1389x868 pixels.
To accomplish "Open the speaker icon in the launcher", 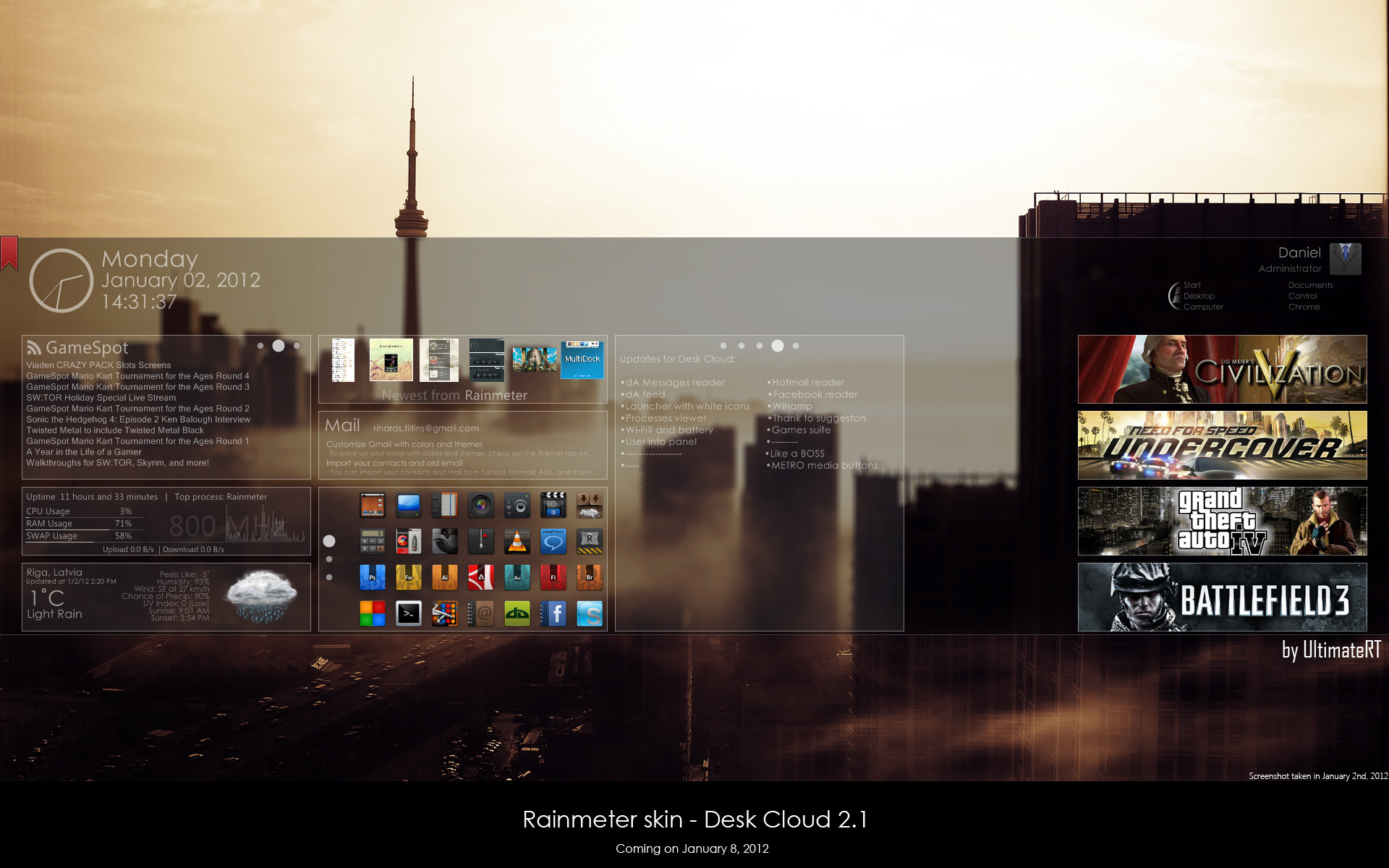I will point(517,505).
